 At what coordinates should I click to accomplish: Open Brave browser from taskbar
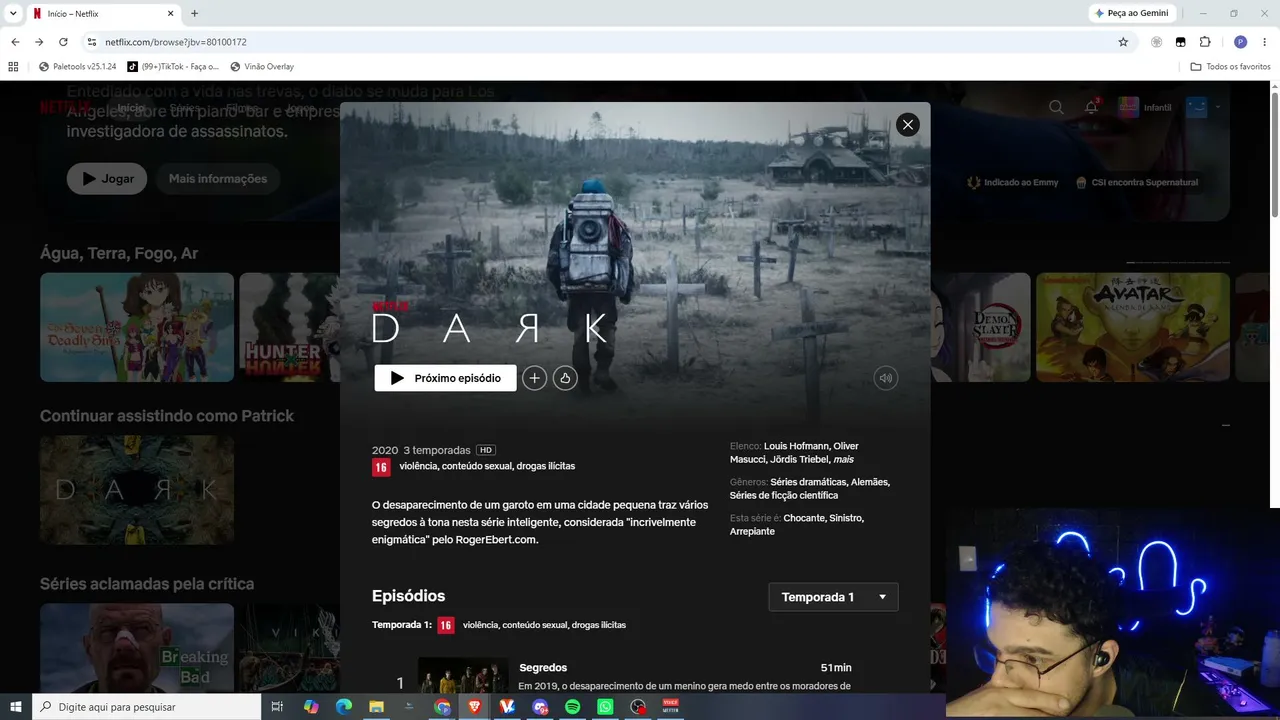click(x=475, y=707)
